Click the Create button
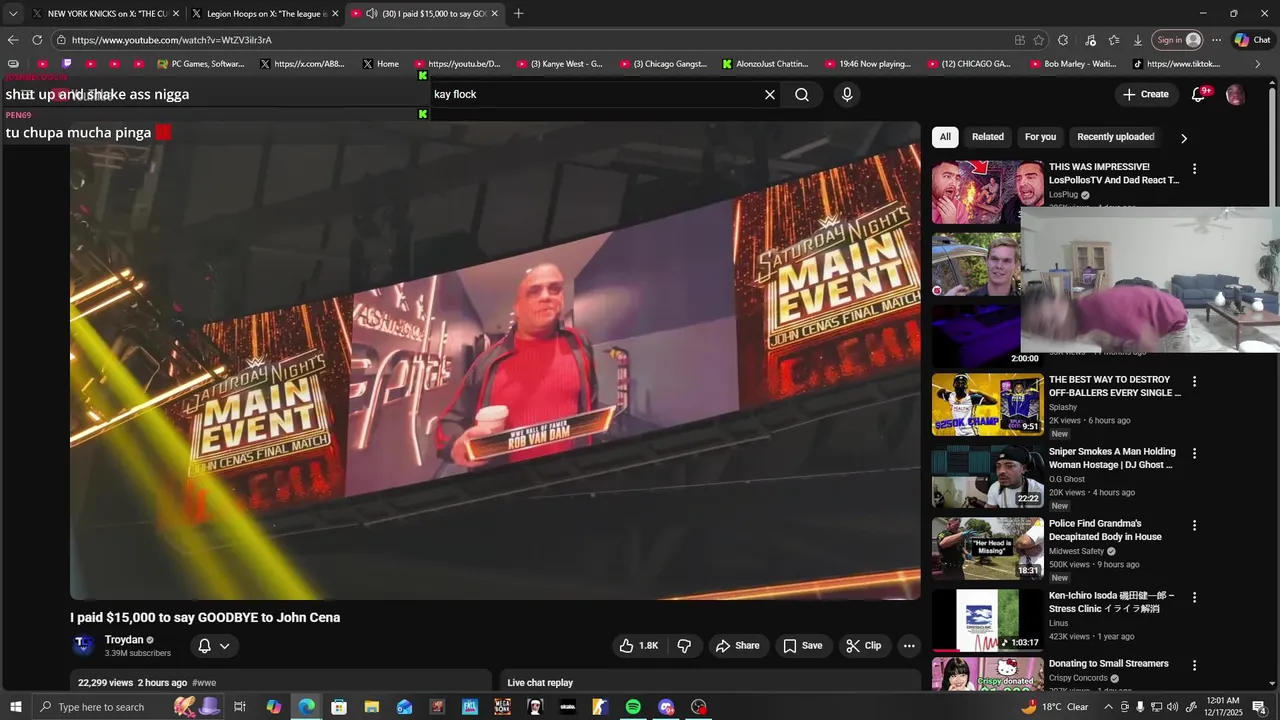The width and height of the screenshot is (1280, 720). 1146,94
